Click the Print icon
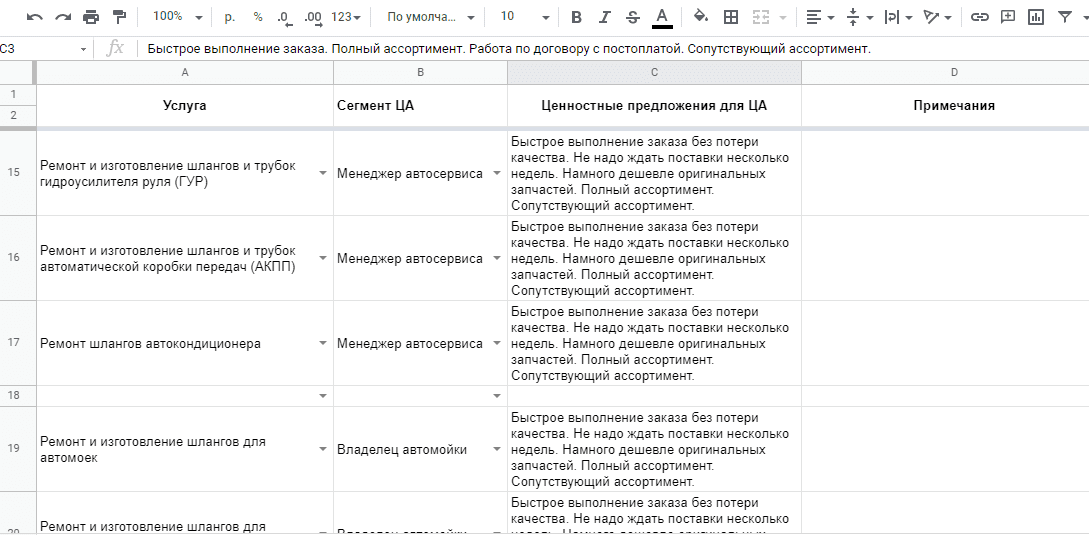 click(x=91, y=17)
